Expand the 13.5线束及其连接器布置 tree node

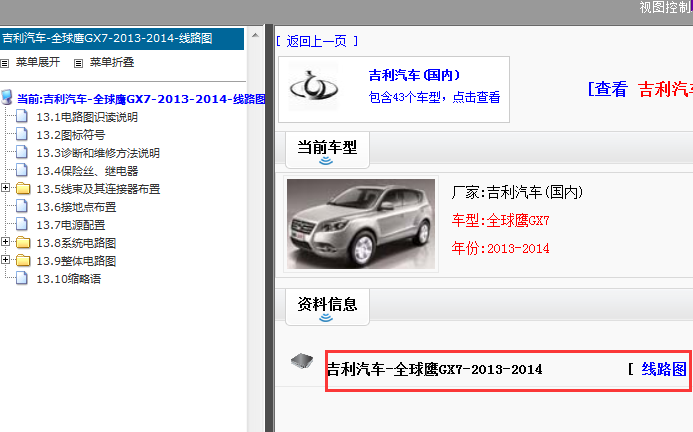[x=5, y=188]
